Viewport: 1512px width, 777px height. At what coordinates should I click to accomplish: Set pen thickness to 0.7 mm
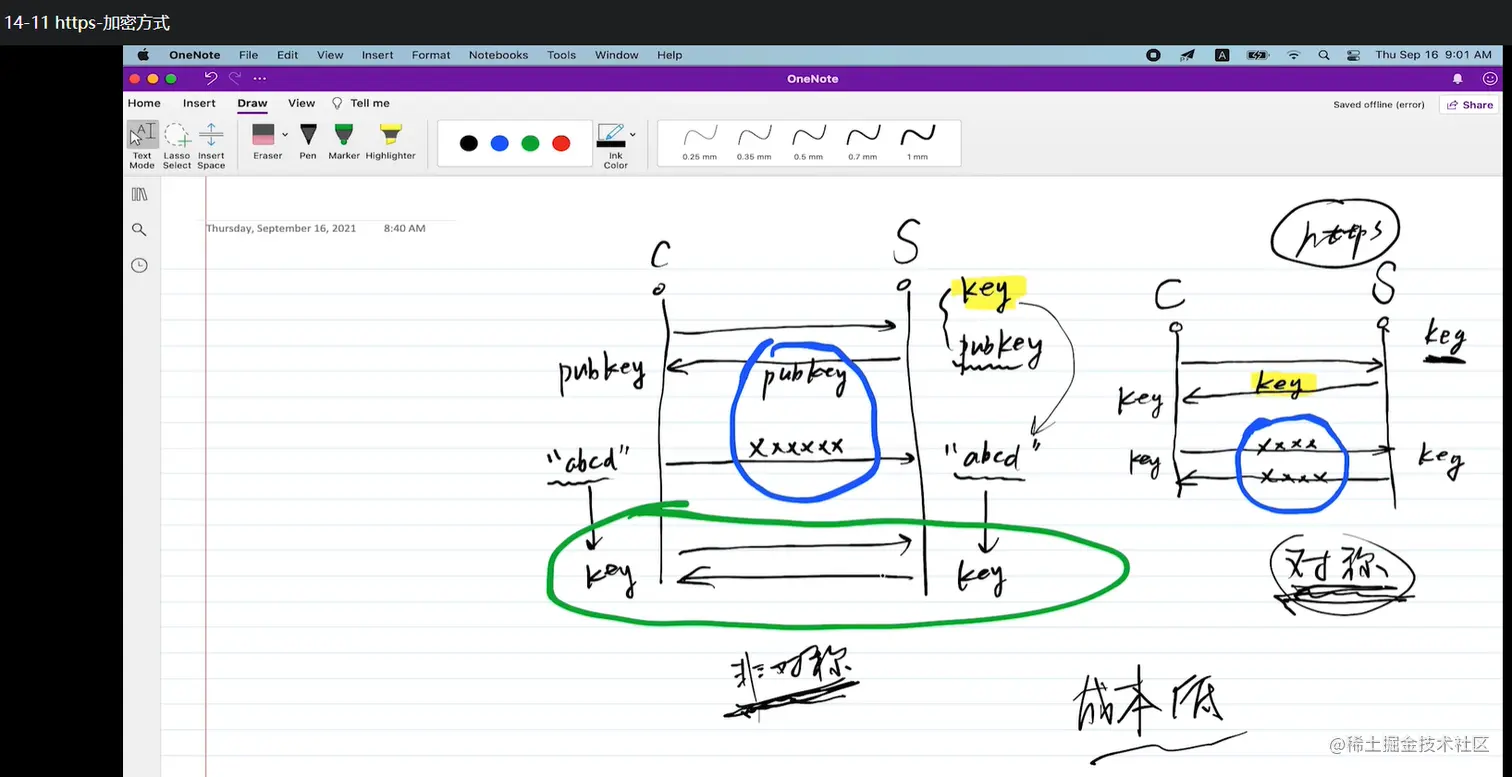[x=862, y=142]
